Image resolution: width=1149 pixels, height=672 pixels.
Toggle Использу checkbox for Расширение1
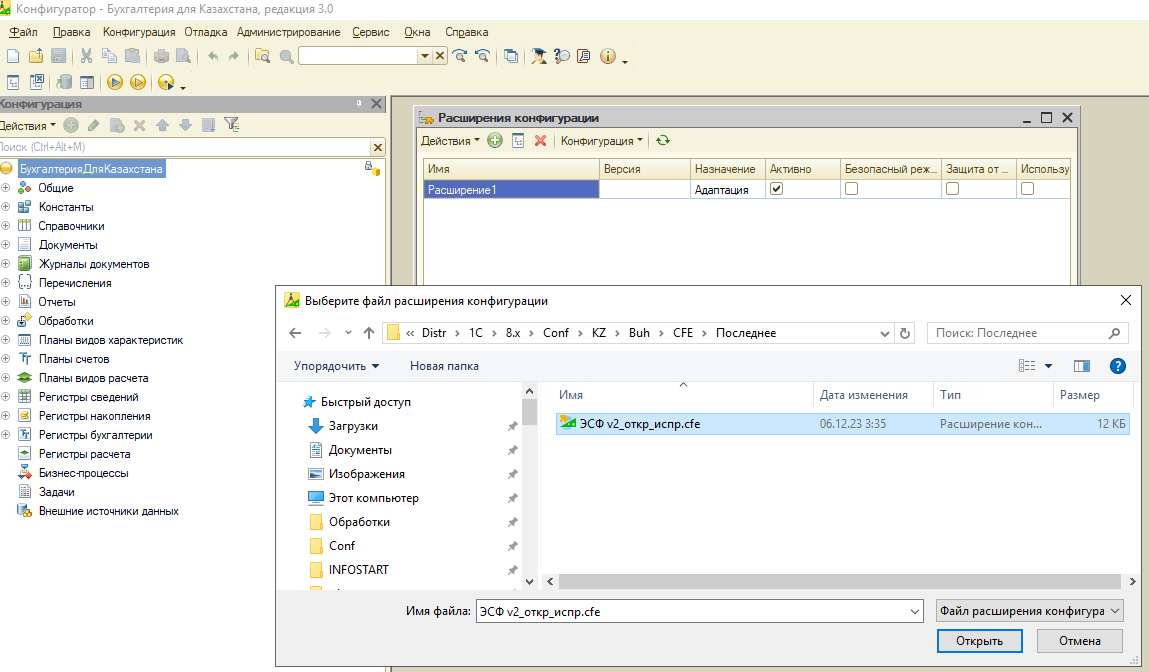1027,189
